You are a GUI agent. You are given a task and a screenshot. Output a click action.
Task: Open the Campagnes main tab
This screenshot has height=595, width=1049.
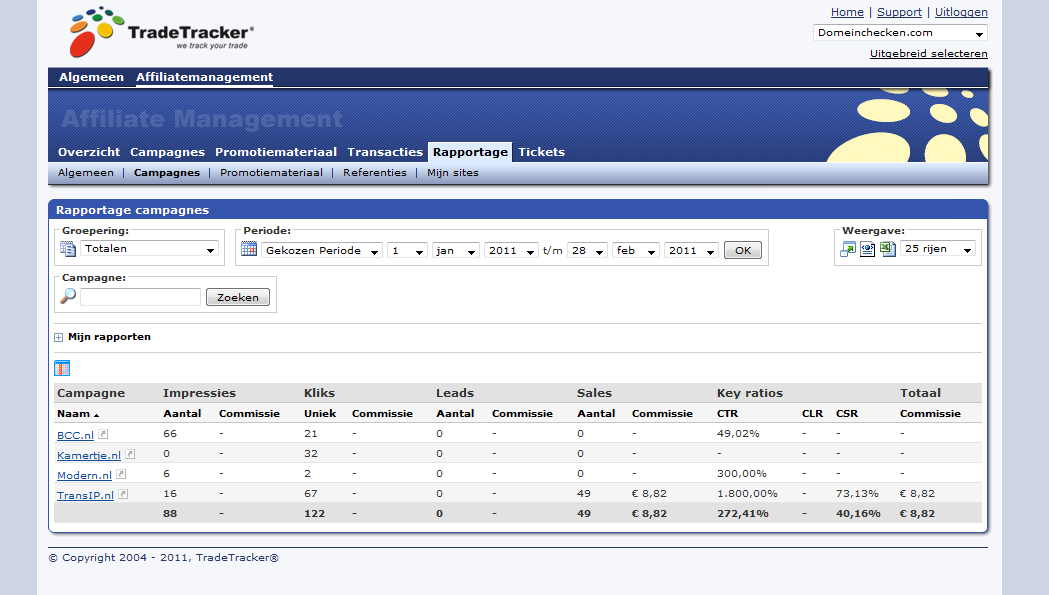(x=167, y=152)
